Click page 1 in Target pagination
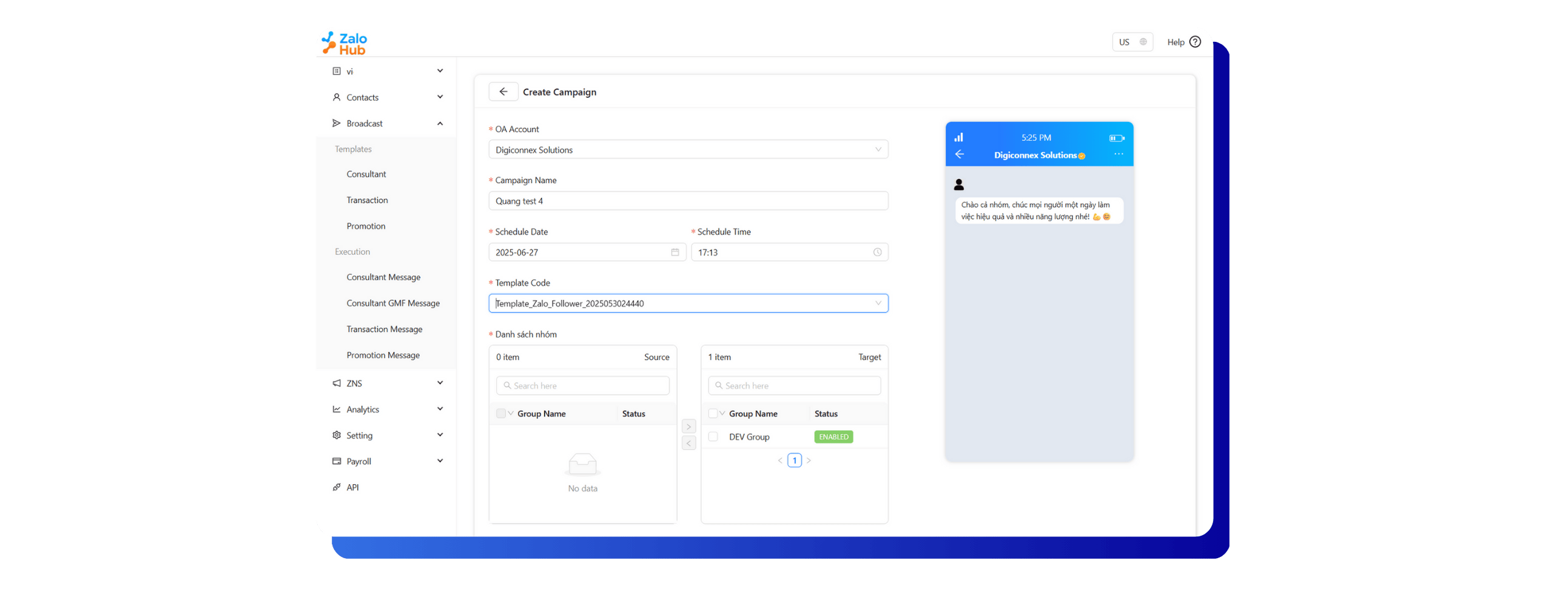 pos(795,460)
